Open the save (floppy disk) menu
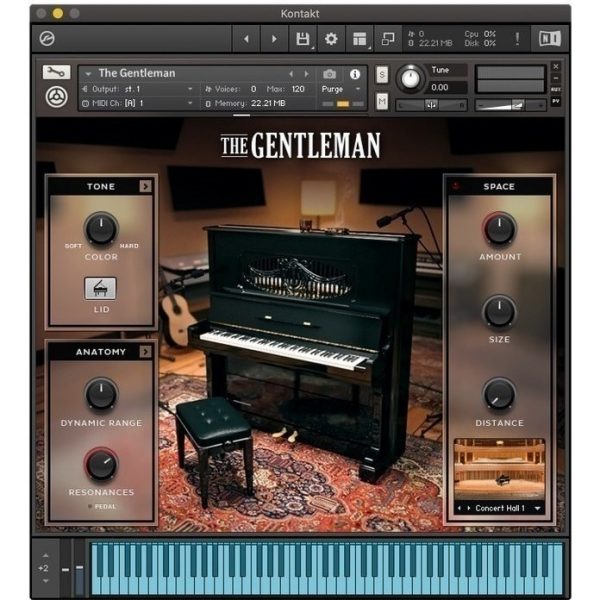Image resolution: width=600 pixels, height=600 pixels. pos(303,39)
